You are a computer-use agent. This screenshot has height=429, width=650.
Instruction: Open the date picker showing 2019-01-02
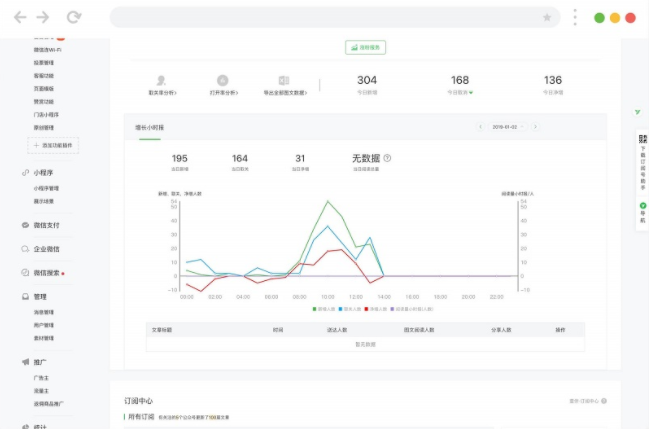click(x=507, y=127)
